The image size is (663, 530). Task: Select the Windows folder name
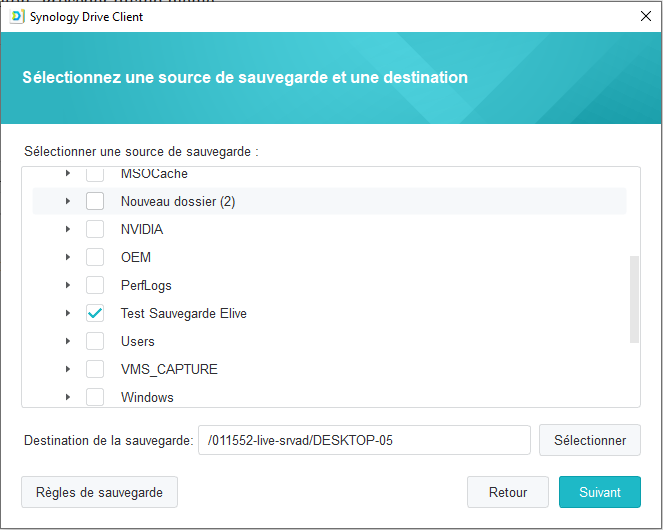point(147,397)
